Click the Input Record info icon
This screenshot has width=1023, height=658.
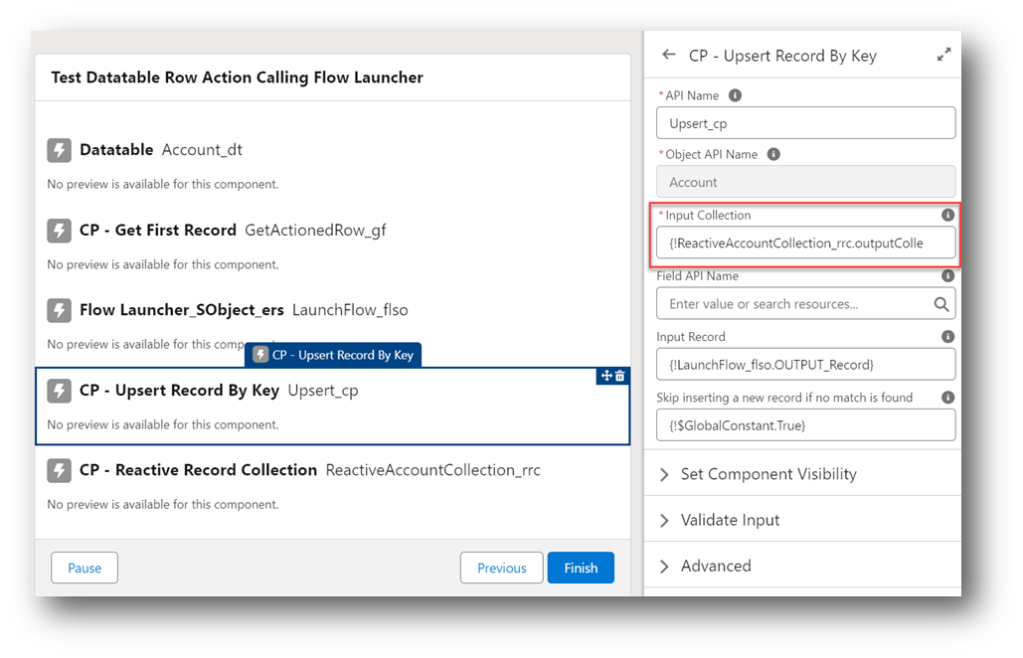click(948, 337)
